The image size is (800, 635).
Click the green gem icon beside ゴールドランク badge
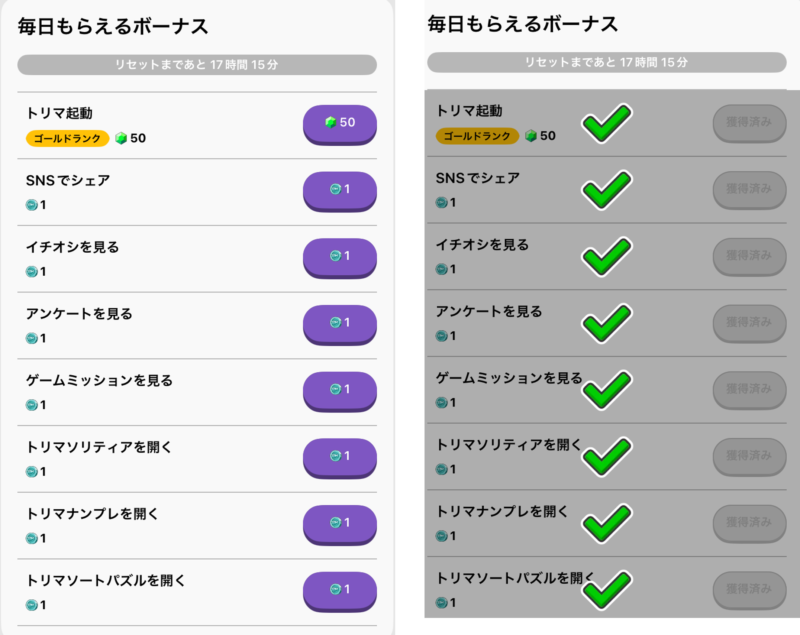[121, 138]
